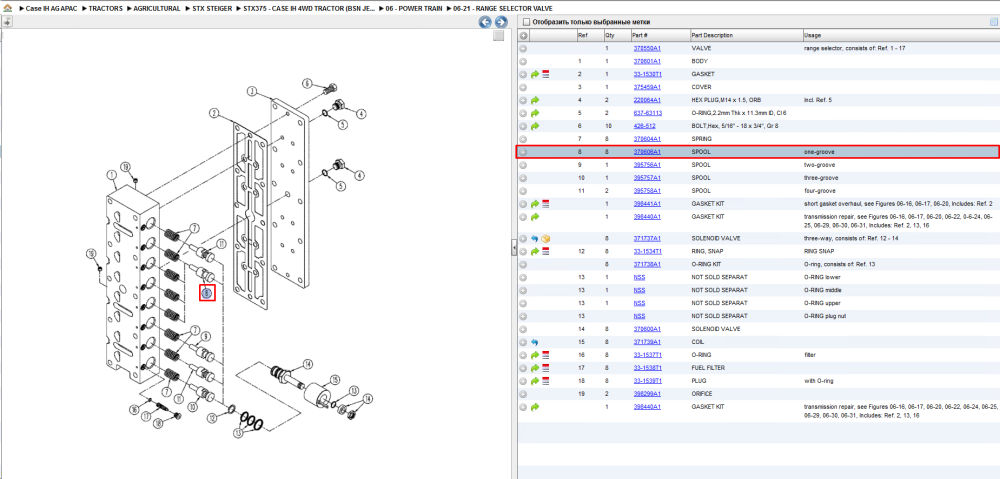Select 'O-RING plug nut' usage cell
Image resolution: width=1000 pixels, height=479 pixels.
tap(825, 316)
